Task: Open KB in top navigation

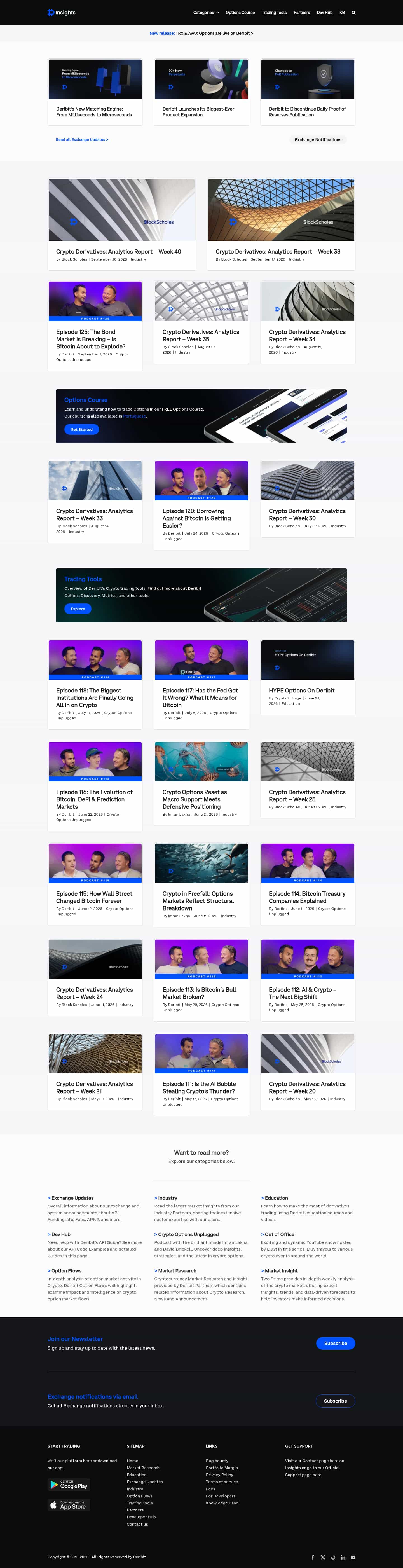Action: pos(342,13)
